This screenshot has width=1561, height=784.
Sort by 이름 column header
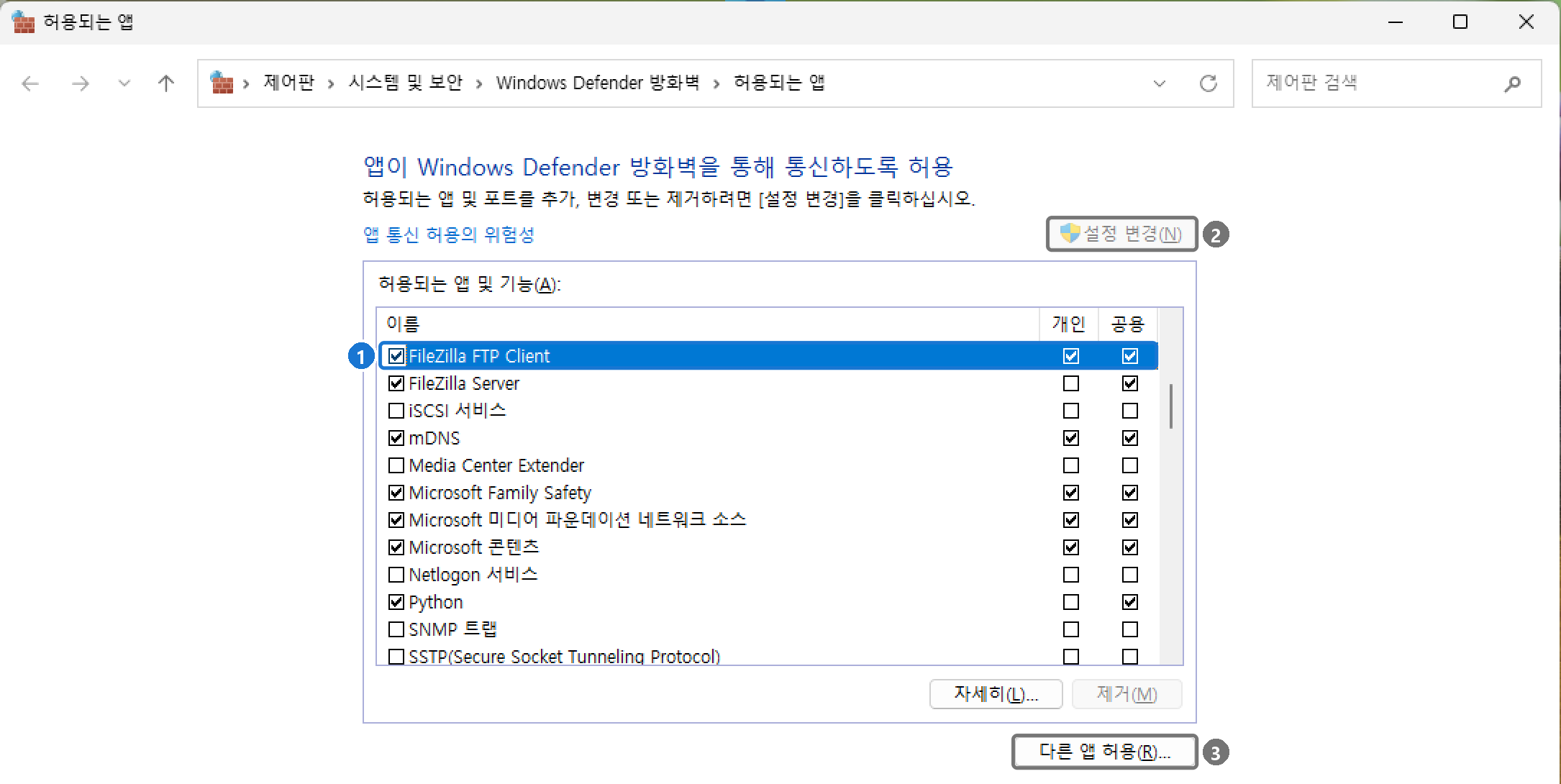(x=707, y=324)
